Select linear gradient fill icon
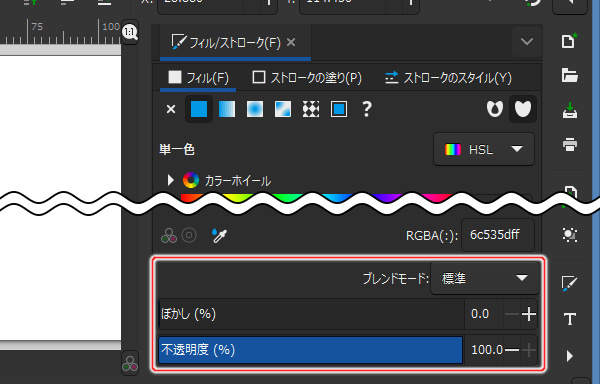Viewport: 600px width, 384px height. coord(227,109)
